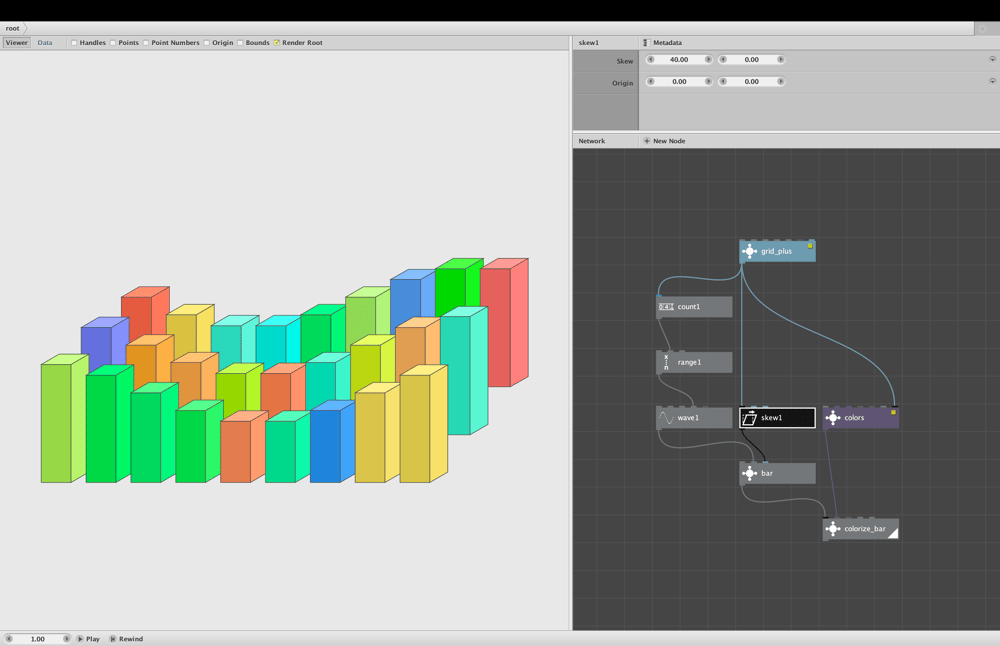This screenshot has width=1000, height=646.
Task: Switch to the Data tab
Action: point(45,43)
